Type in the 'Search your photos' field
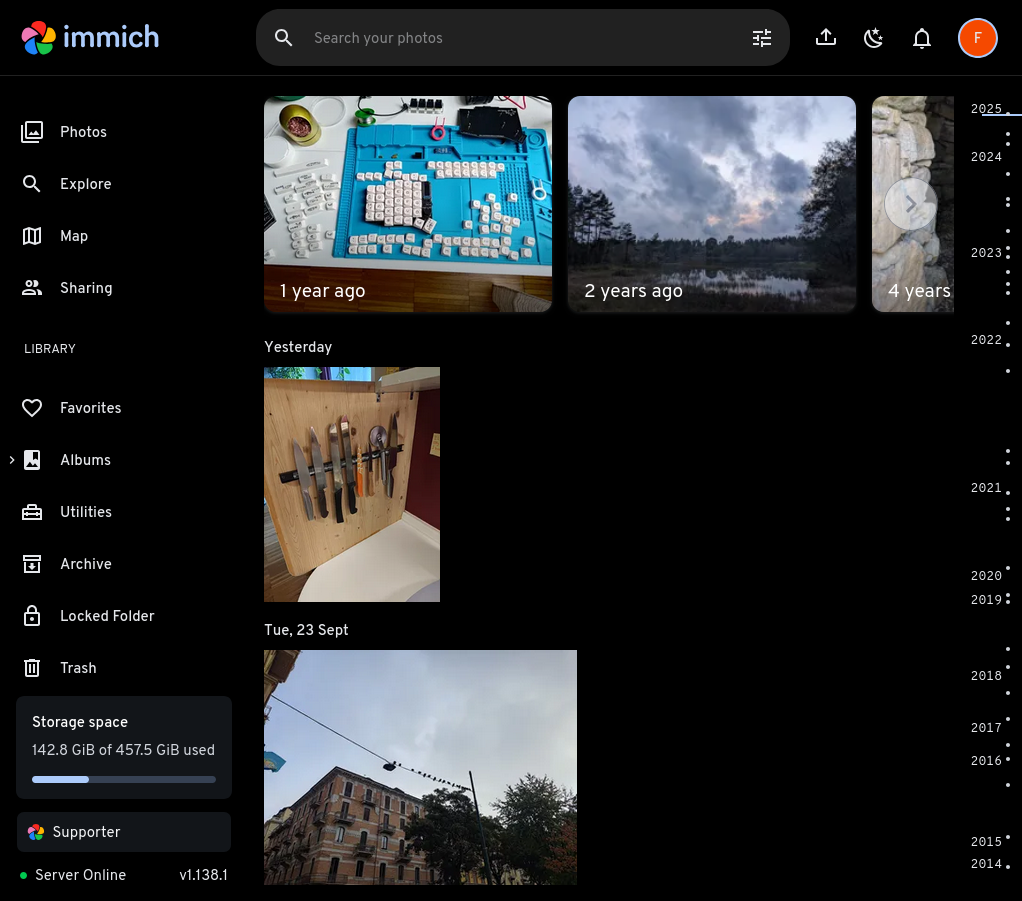Viewport: 1022px width, 901px height. [x=520, y=38]
